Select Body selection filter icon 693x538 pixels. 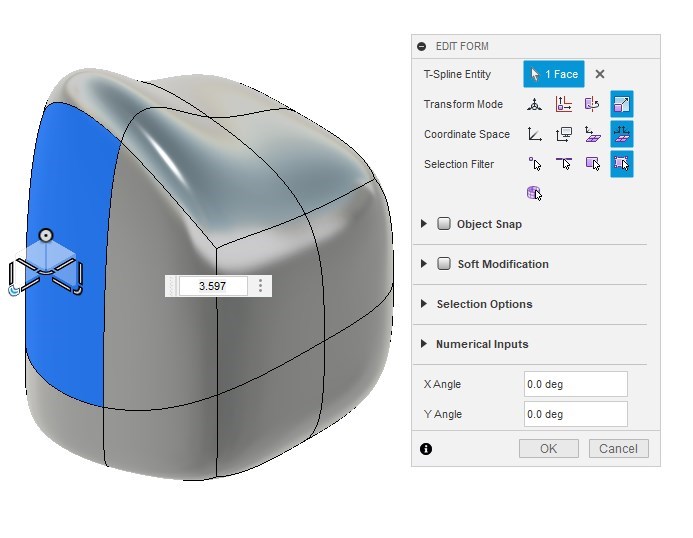pyautogui.click(x=535, y=193)
